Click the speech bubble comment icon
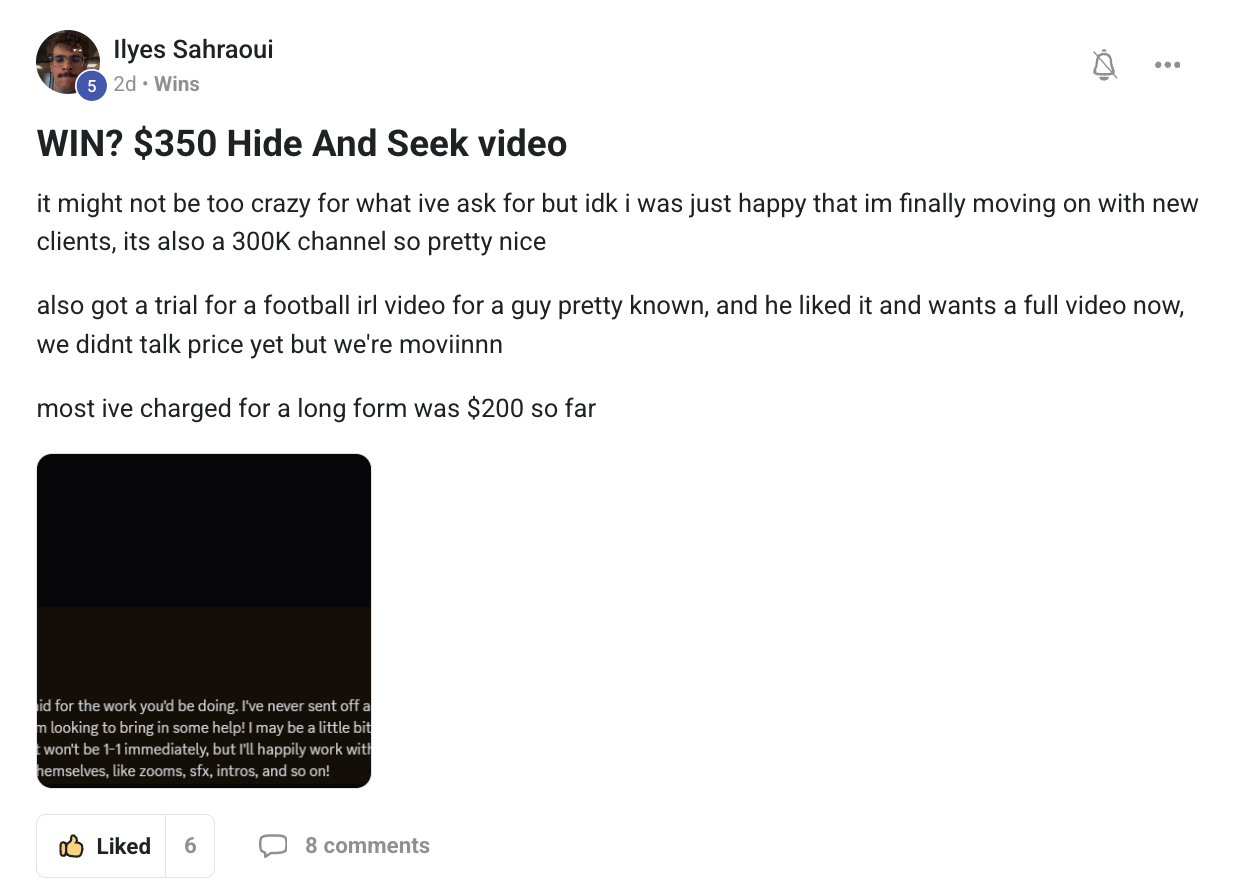The height and width of the screenshot is (896, 1238). (273, 846)
